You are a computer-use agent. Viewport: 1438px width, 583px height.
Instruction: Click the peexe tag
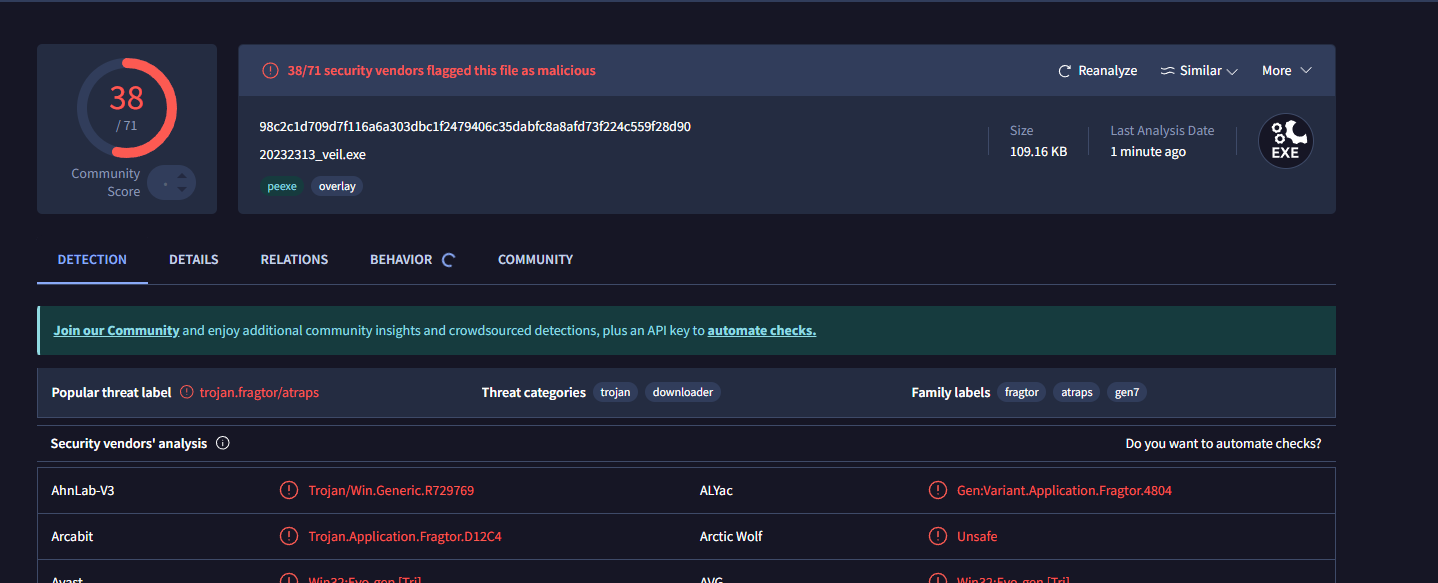coord(282,186)
